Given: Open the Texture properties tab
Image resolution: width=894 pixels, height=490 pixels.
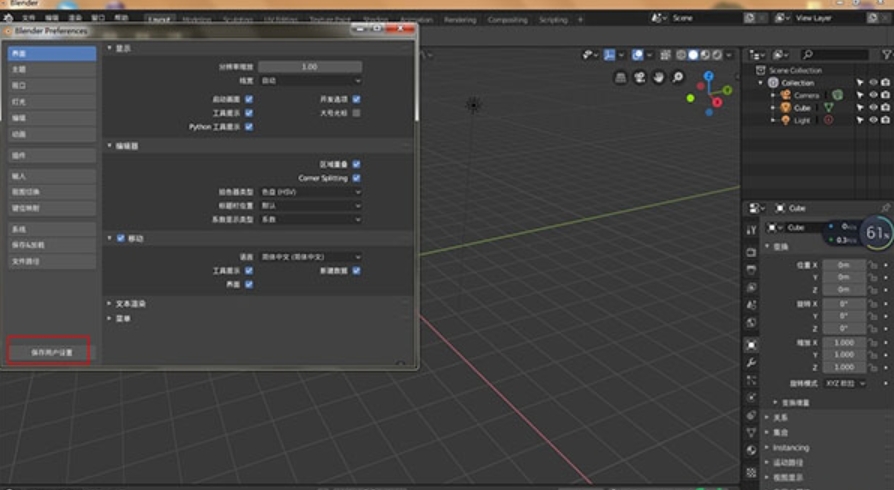Looking at the screenshot, I should pos(751,472).
